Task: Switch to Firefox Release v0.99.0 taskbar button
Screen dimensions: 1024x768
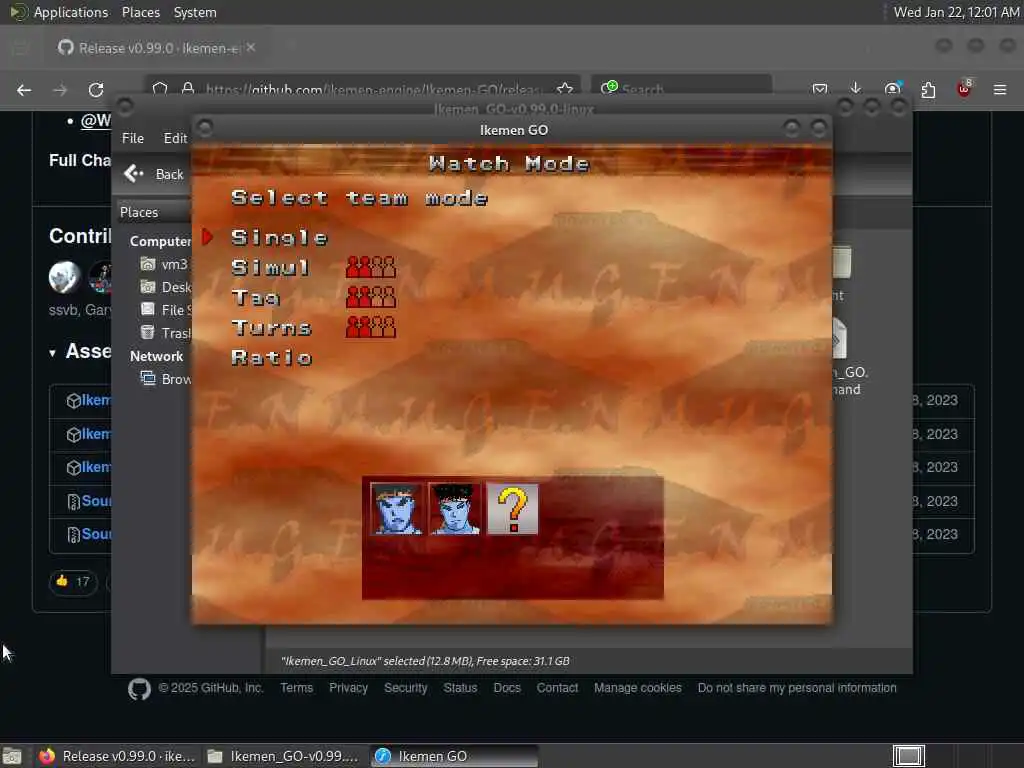Action: coord(118,756)
